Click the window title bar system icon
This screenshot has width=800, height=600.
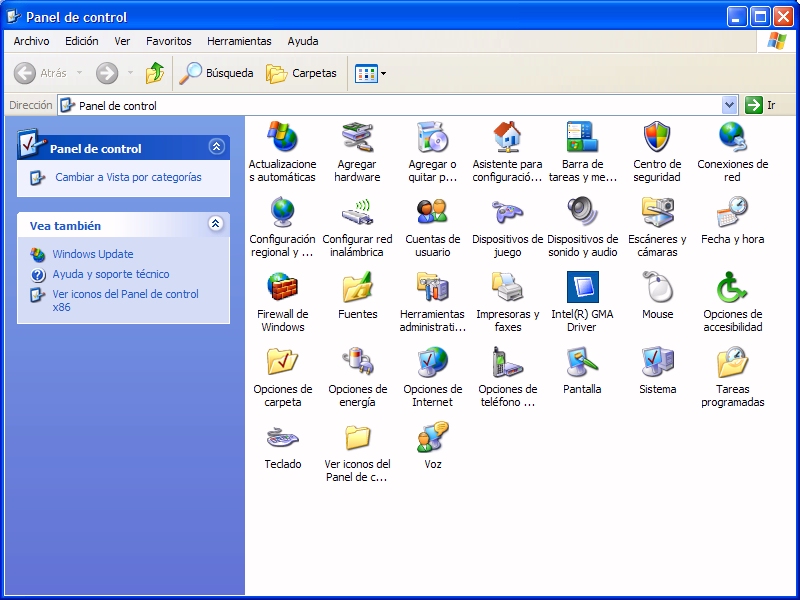click(13, 17)
